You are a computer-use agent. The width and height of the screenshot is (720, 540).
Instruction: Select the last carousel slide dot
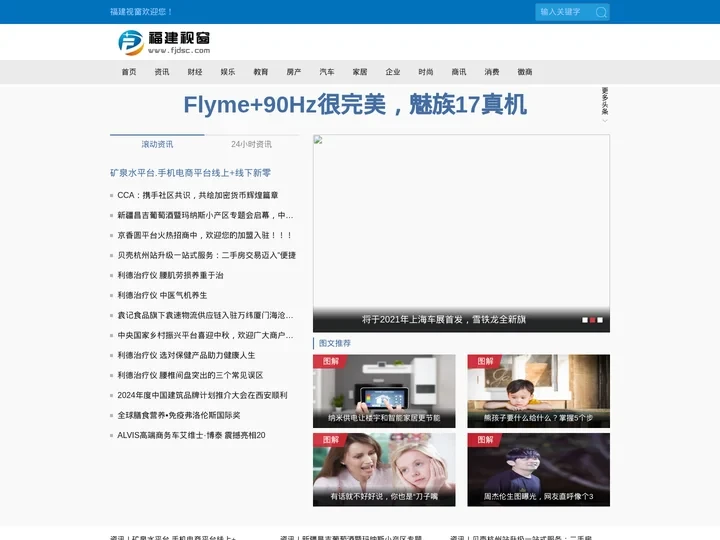600,320
